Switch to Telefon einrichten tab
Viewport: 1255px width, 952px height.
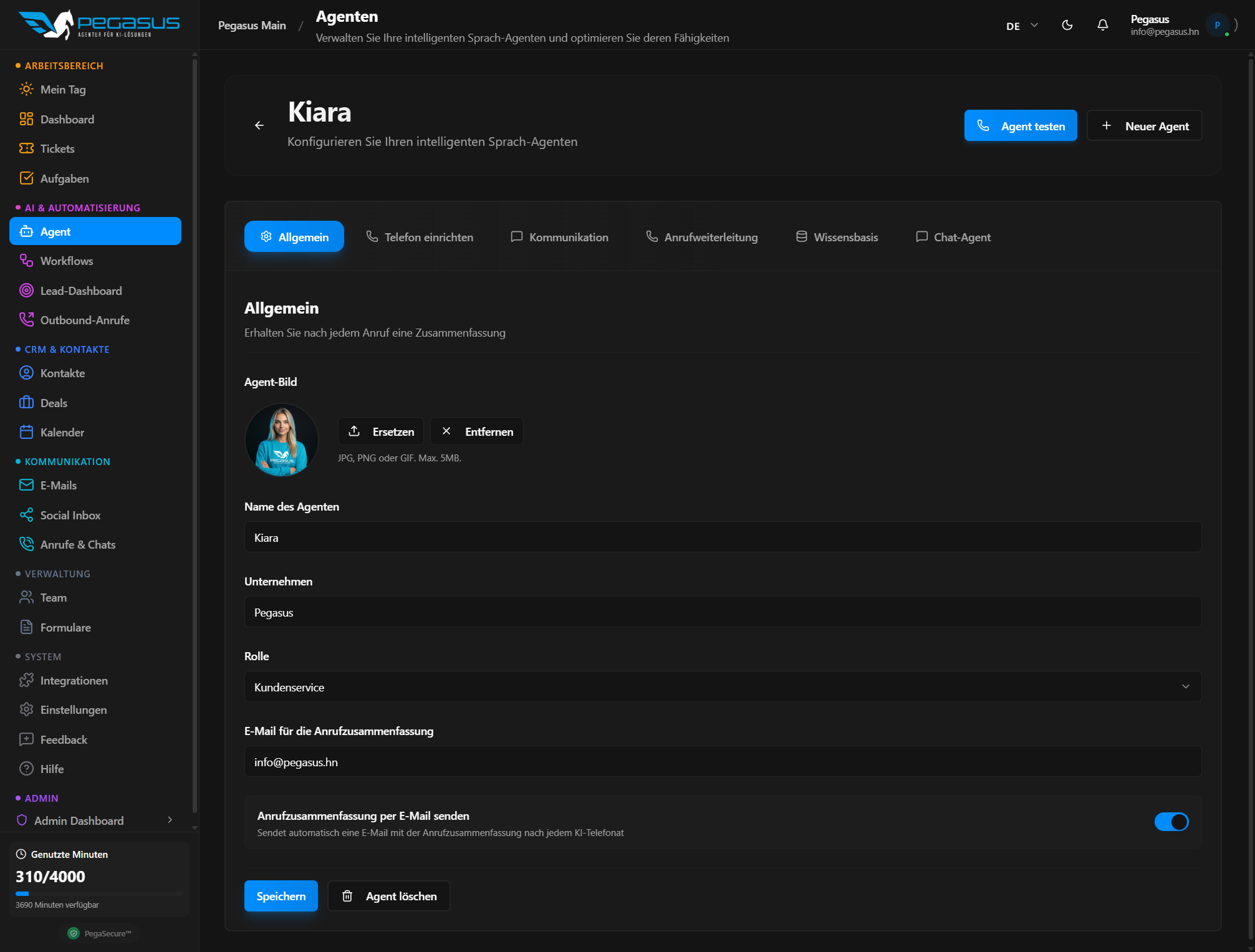tap(420, 237)
